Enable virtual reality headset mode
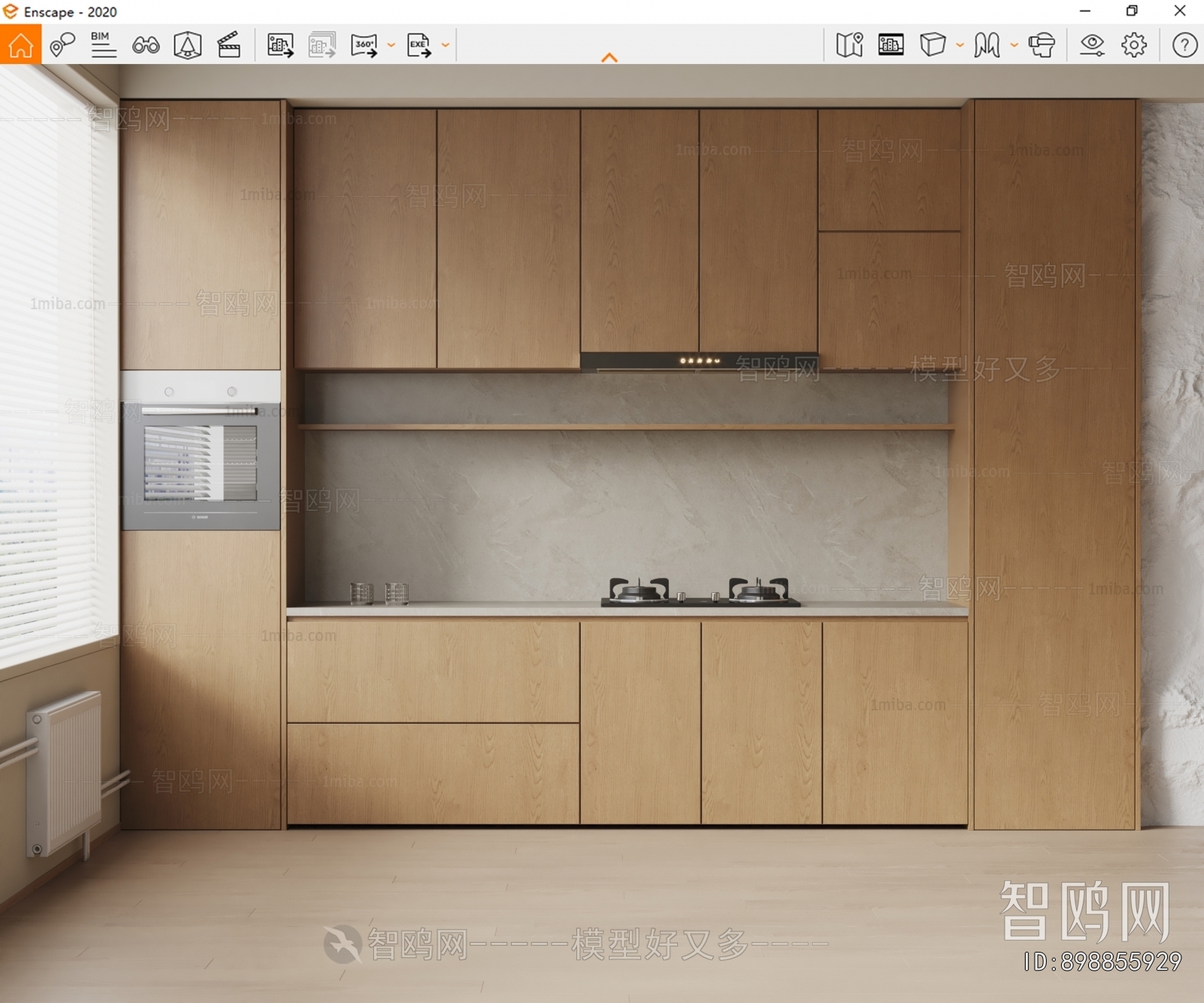 [x=1042, y=45]
